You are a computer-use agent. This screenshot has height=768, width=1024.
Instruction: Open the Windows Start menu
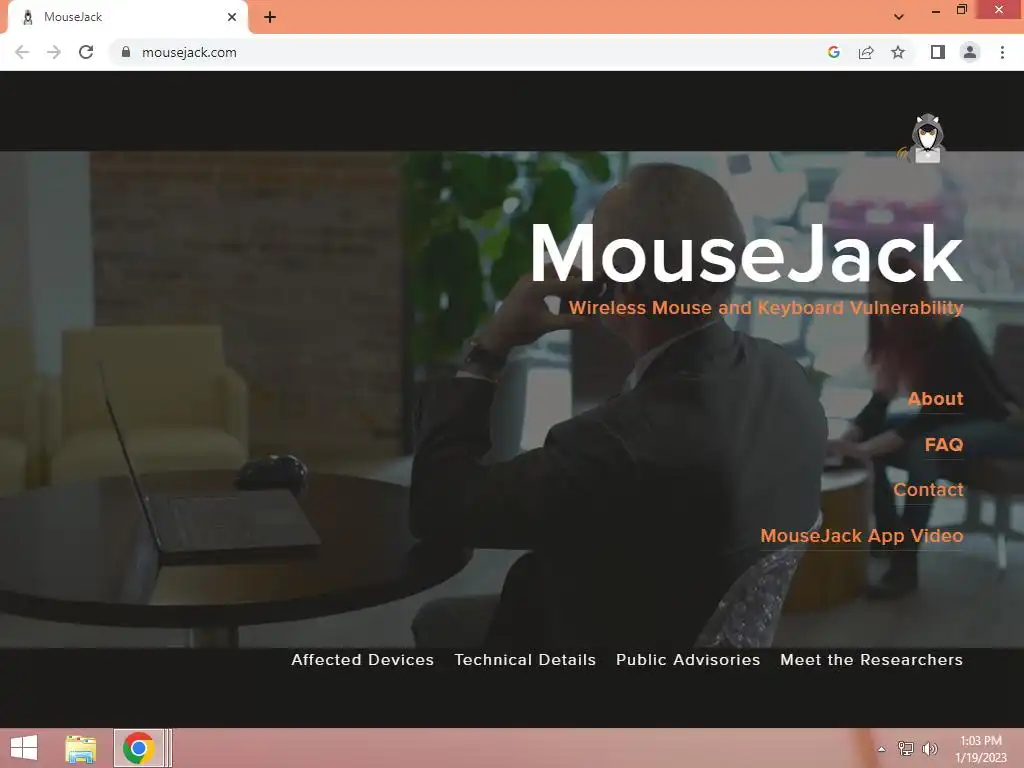pyautogui.click(x=24, y=748)
